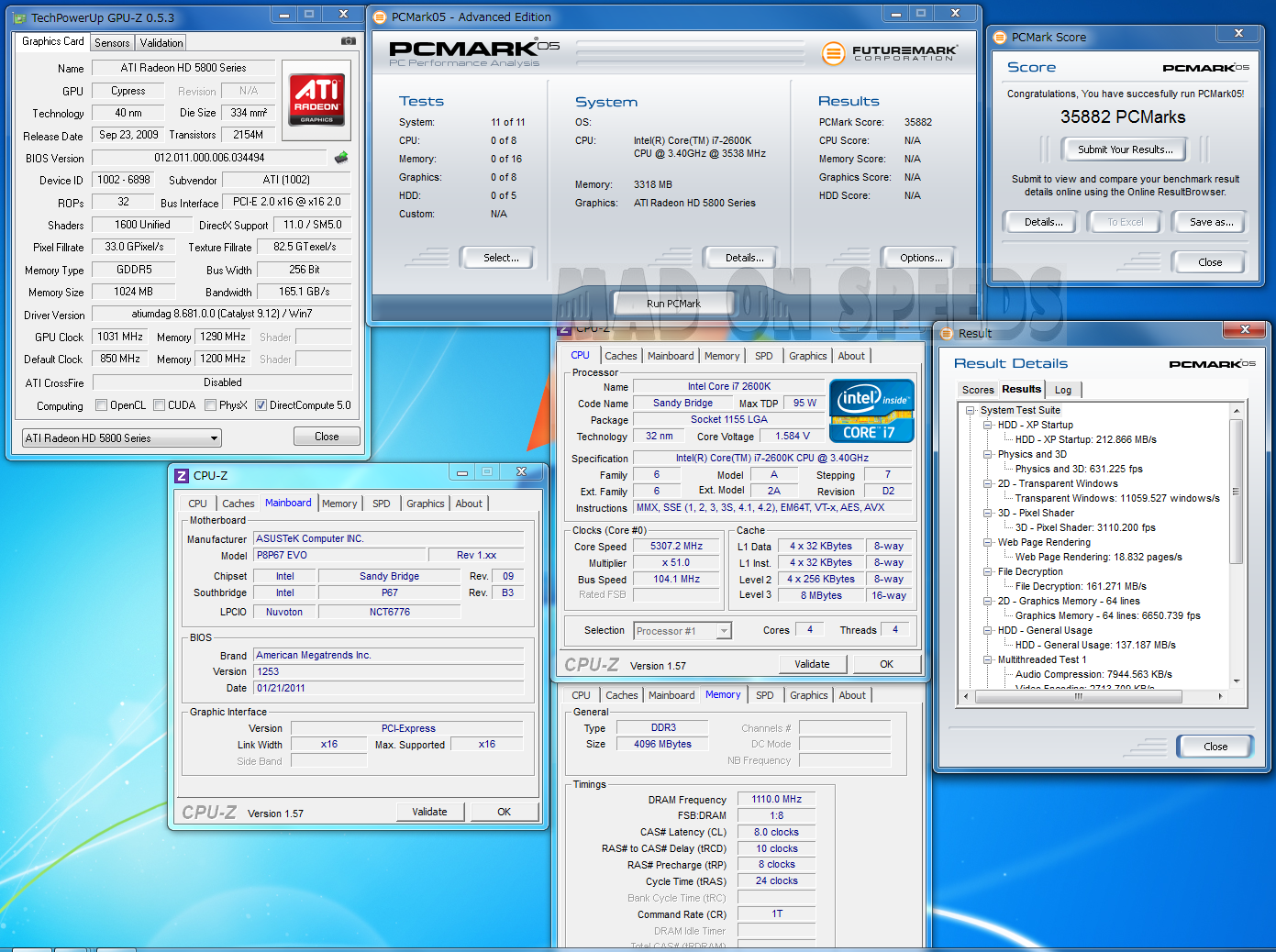
Task: Collapse the 3D - Pixel Shader node
Action: (x=988, y=514)
